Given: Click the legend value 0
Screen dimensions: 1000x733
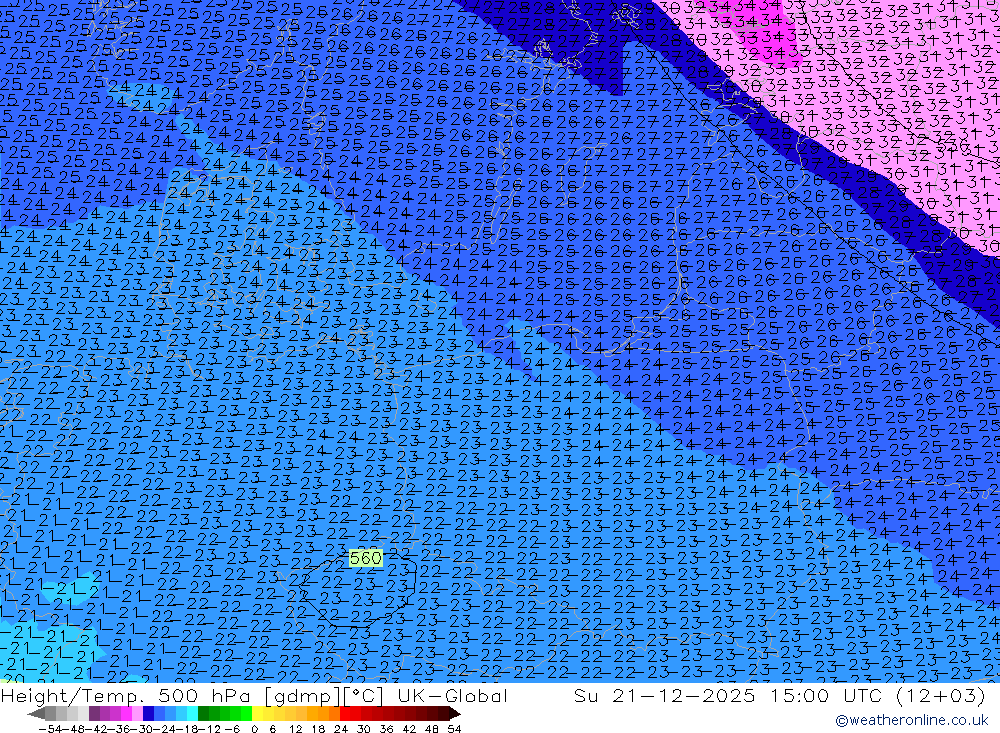Looking at the screenshot, I should (x=254, y=729).
